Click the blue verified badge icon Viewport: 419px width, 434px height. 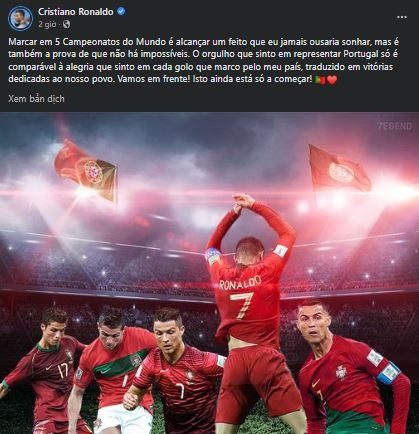point(121,12)
